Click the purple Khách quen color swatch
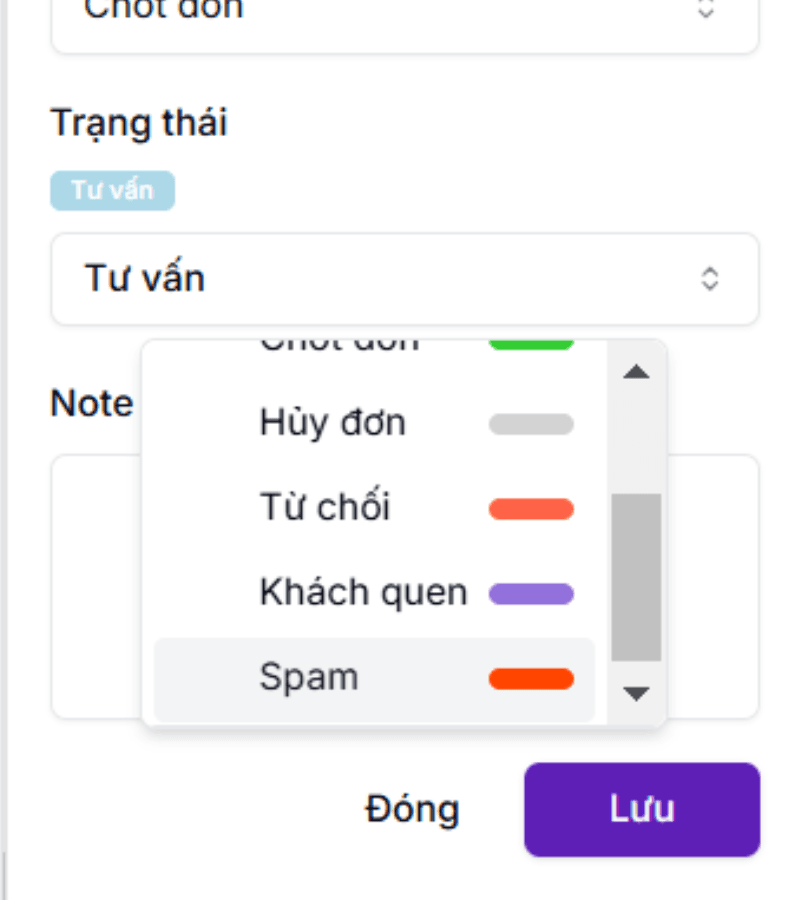 coord(531,594)
